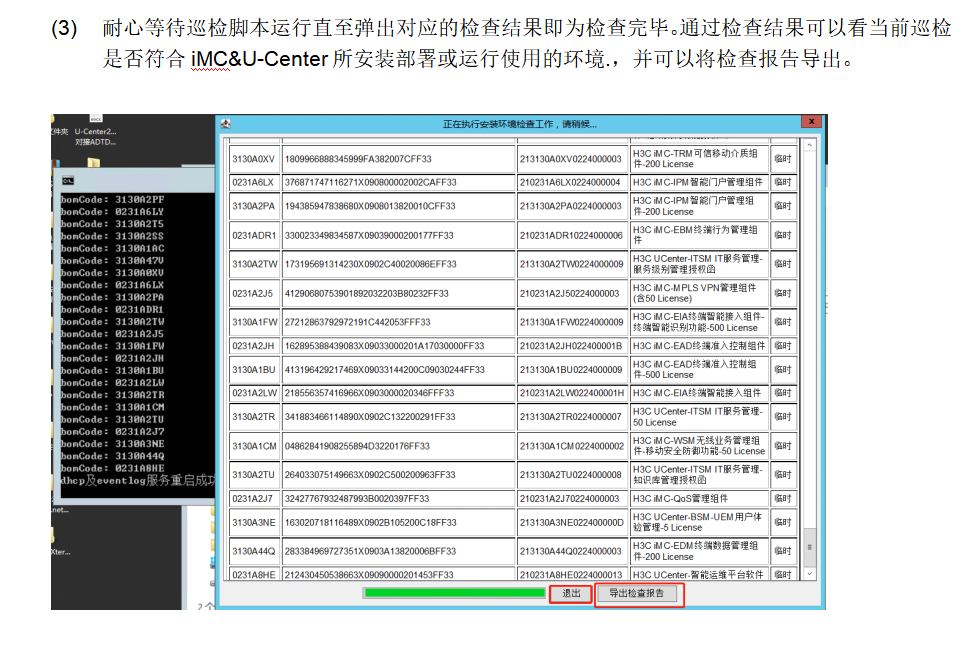Click the command prompt window icon
The image size is (978, 657).
[x=68, y=181]
